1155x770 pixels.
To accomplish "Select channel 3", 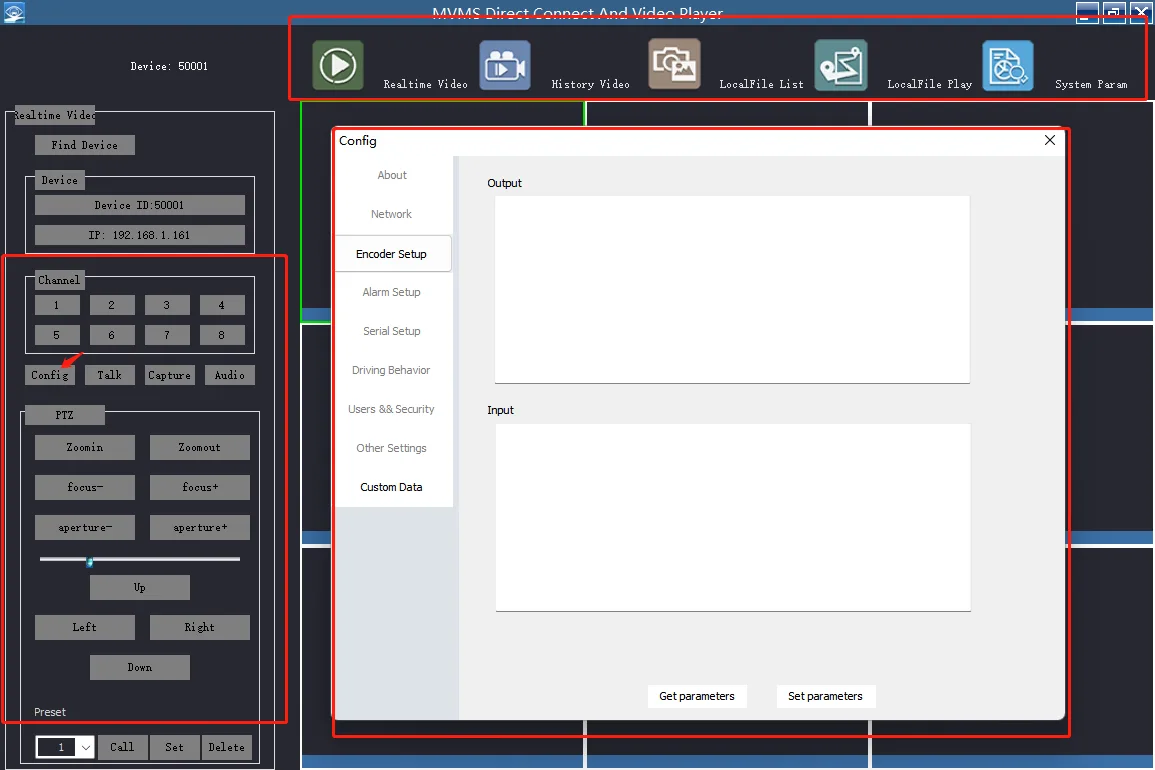I will (167, 305).
